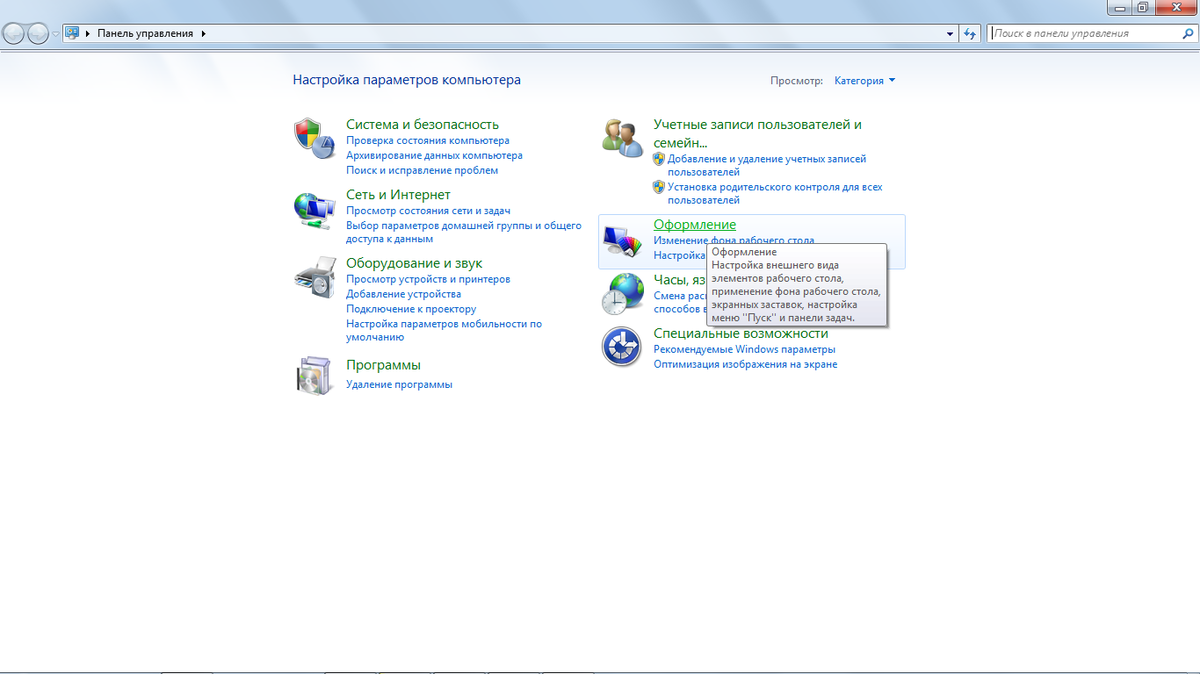The width and height of the screenshot is (1200, 674).
Task: Click the Clock, Language and Region globe icon
Action: [622, 294]
